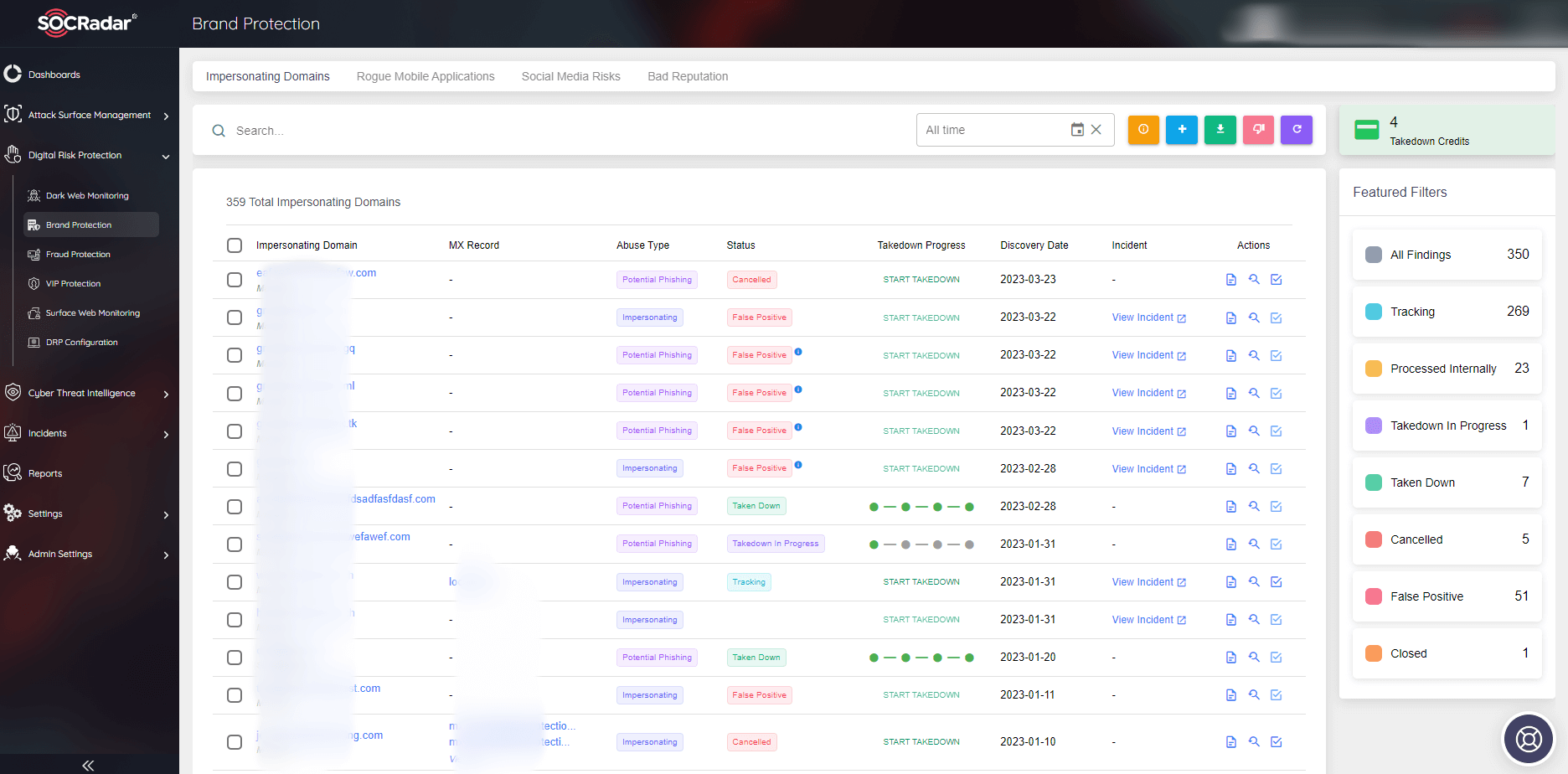Image resolution: width=1568 pixels, height=774 pixels.
Task: Click the blue plus add button
Action: [x=1182, y=130]
